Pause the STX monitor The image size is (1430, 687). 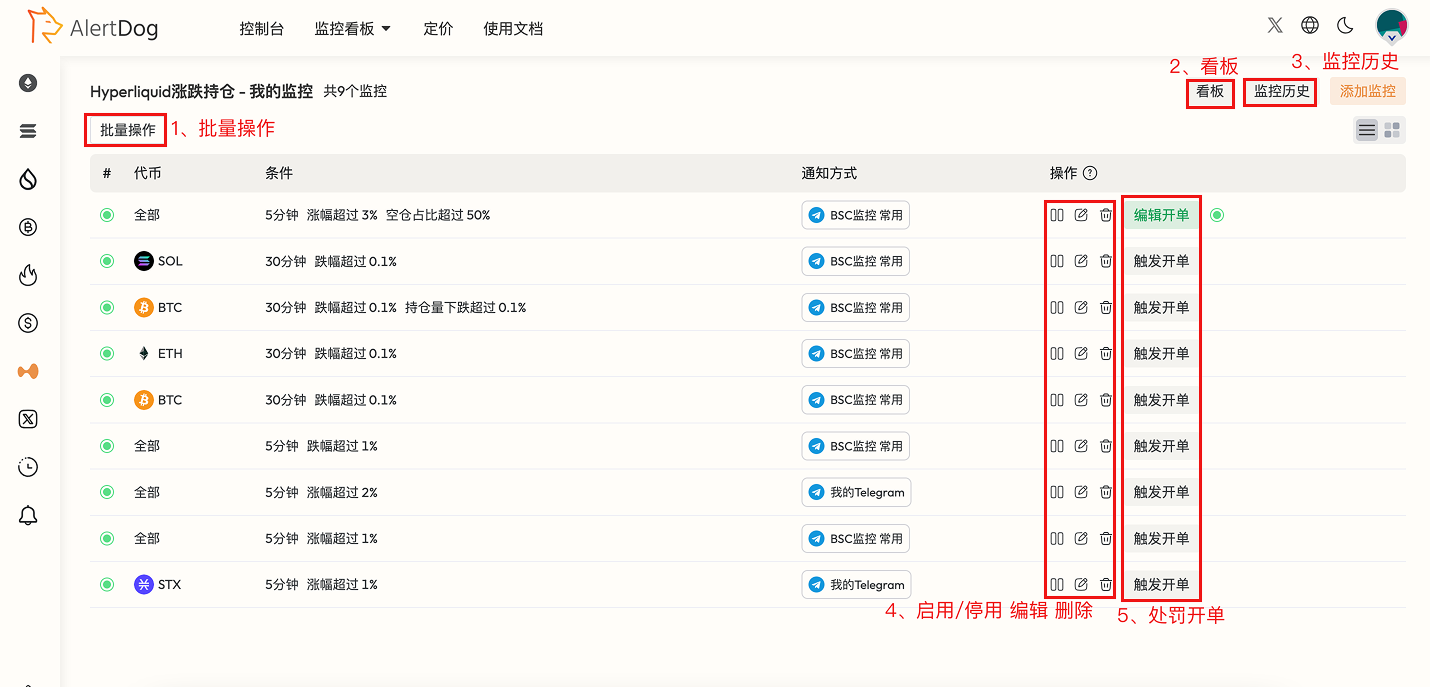pos(1057,584)
